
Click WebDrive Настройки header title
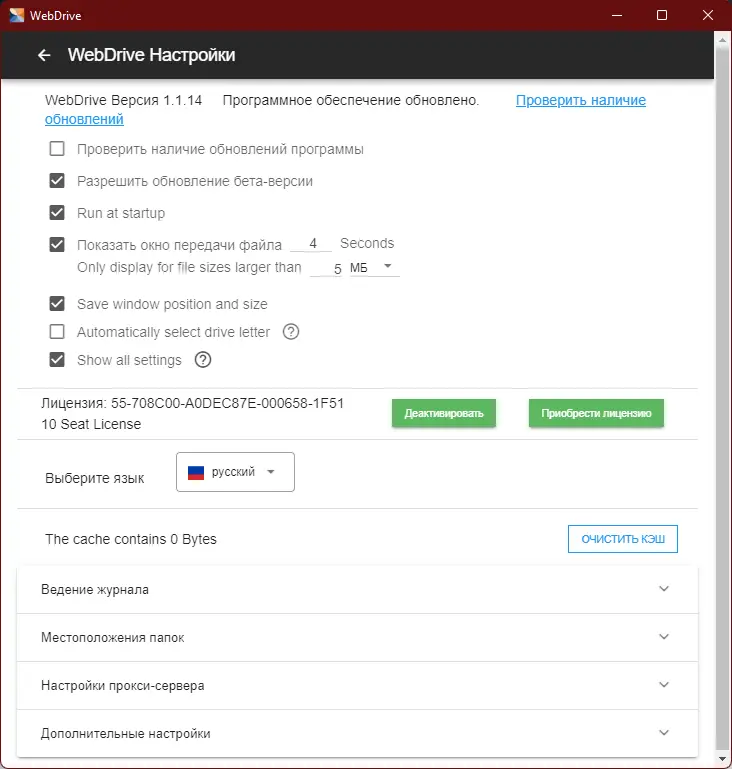click(x=151, y=55)
